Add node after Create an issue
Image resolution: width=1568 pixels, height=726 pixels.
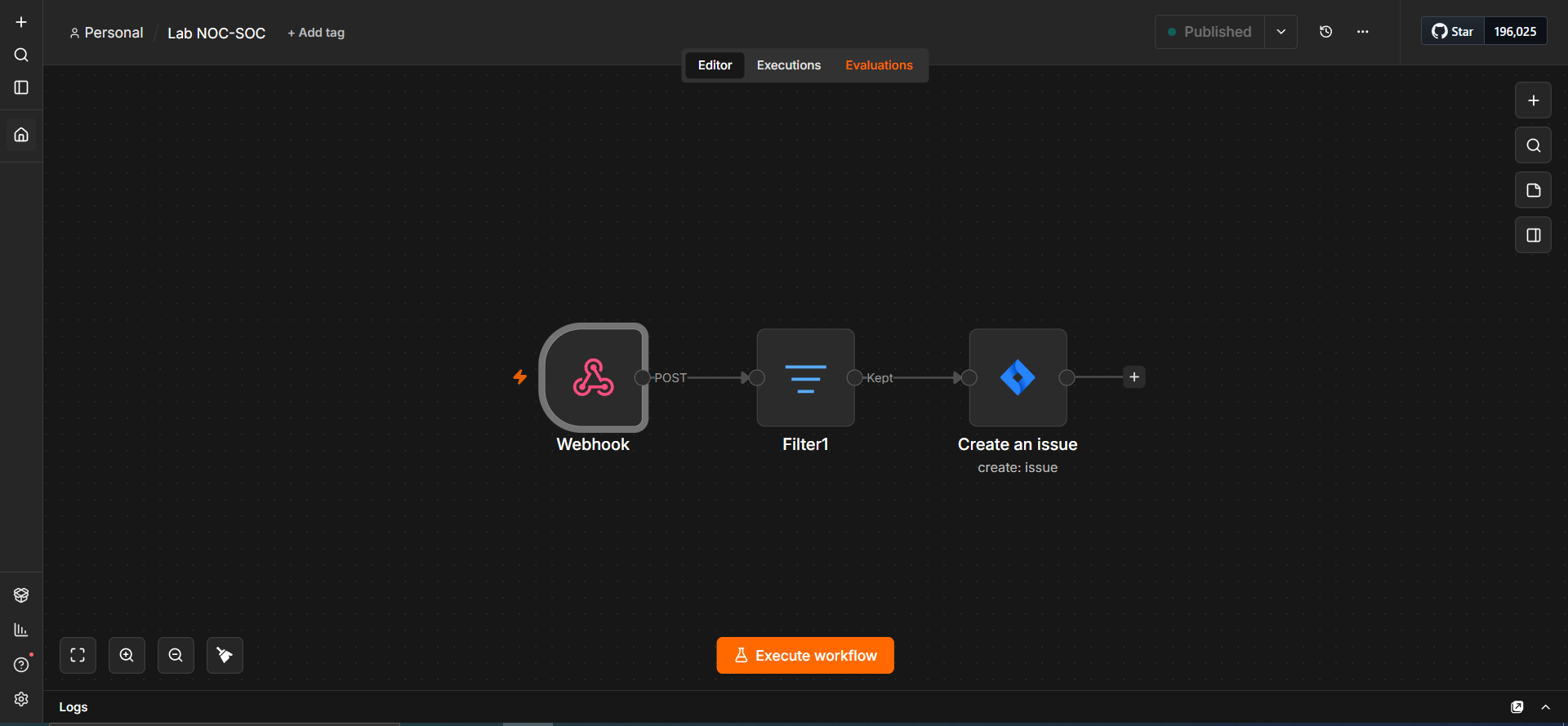click(1134, 377)
